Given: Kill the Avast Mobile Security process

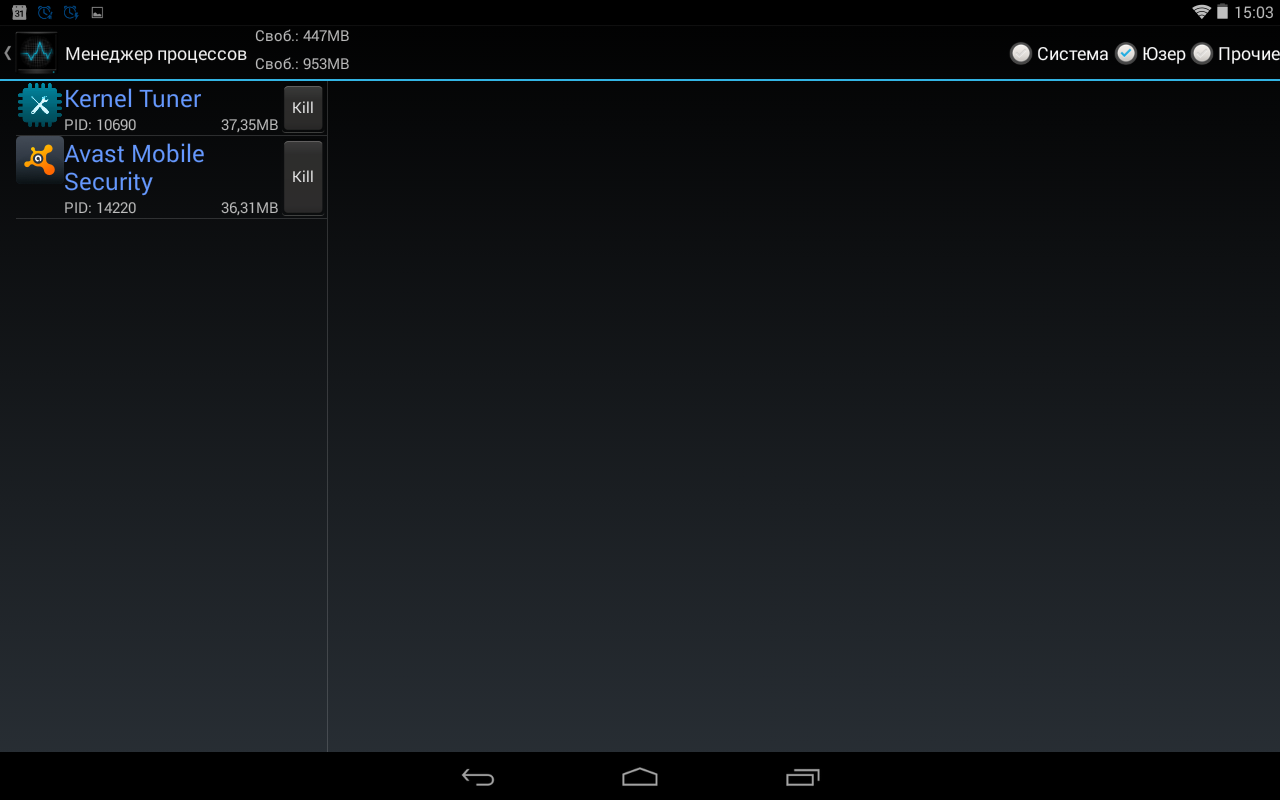Looking at the screenshot, I should [x=303, y=177].
